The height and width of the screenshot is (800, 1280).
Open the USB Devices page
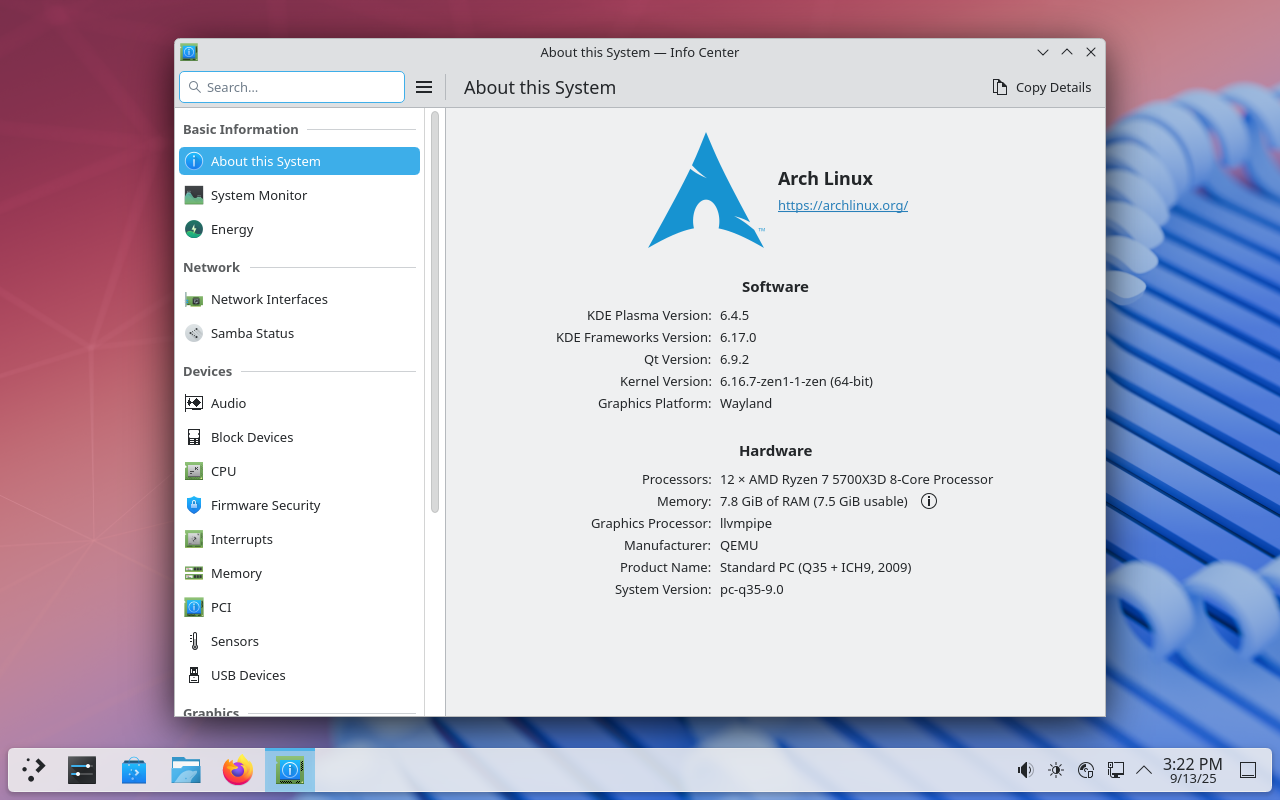tap(247, 675)
